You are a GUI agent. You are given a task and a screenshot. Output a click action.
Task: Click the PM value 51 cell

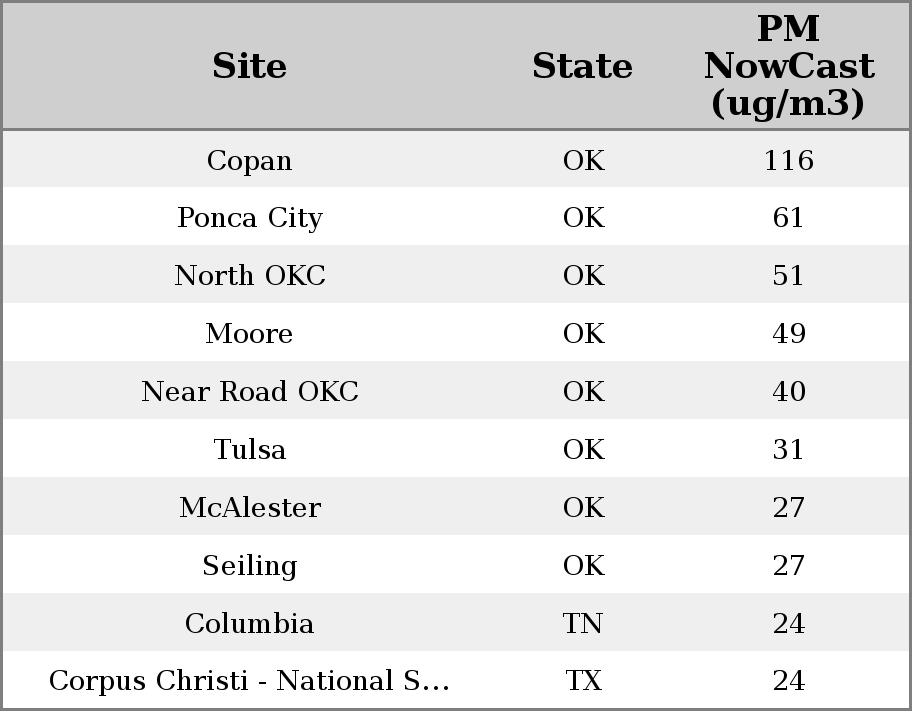(788, 276)
